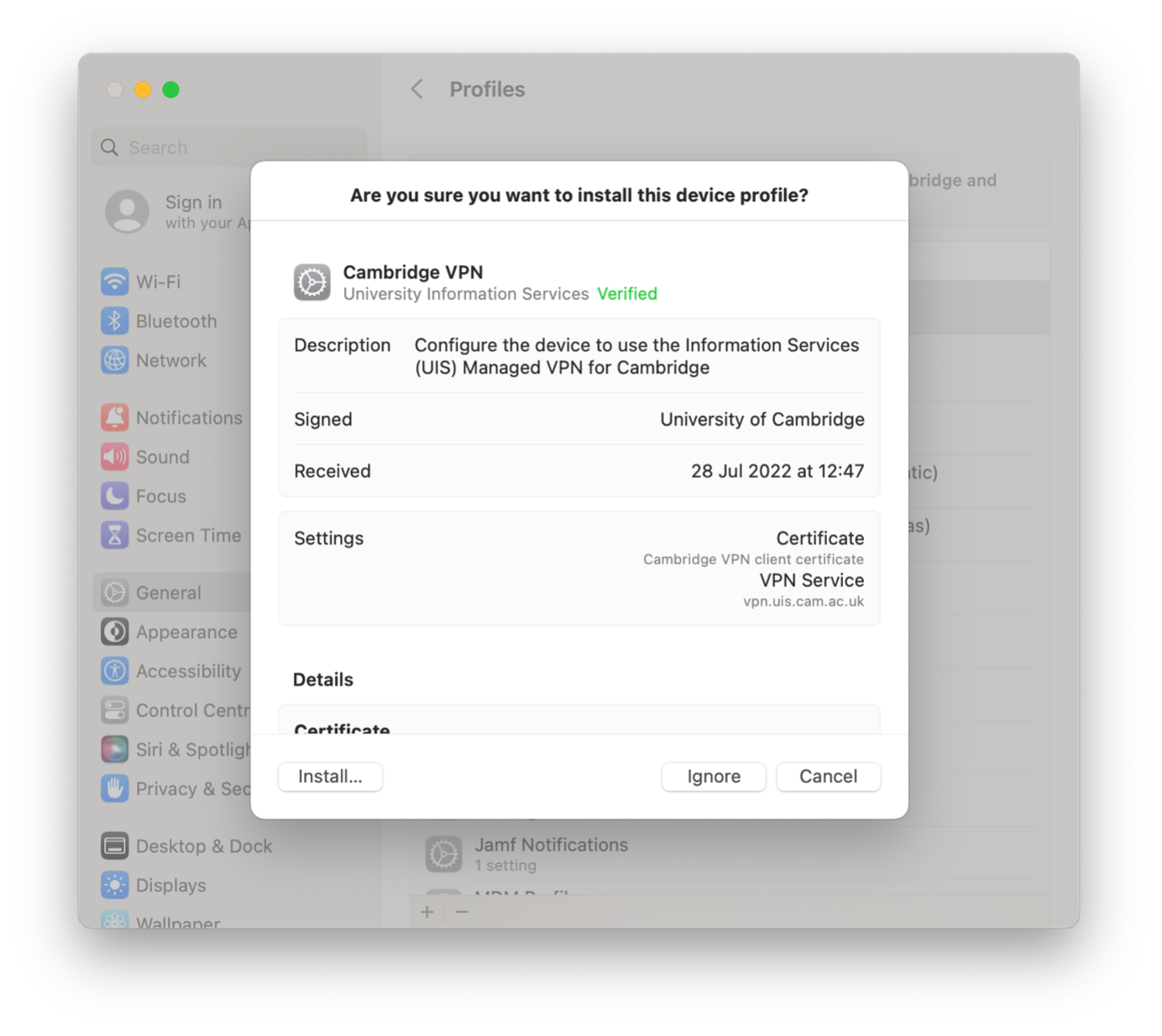Click the bold 'Certificate' settings entry
This screenshot has height=1036, width=1162.
[x=820, y=538]
